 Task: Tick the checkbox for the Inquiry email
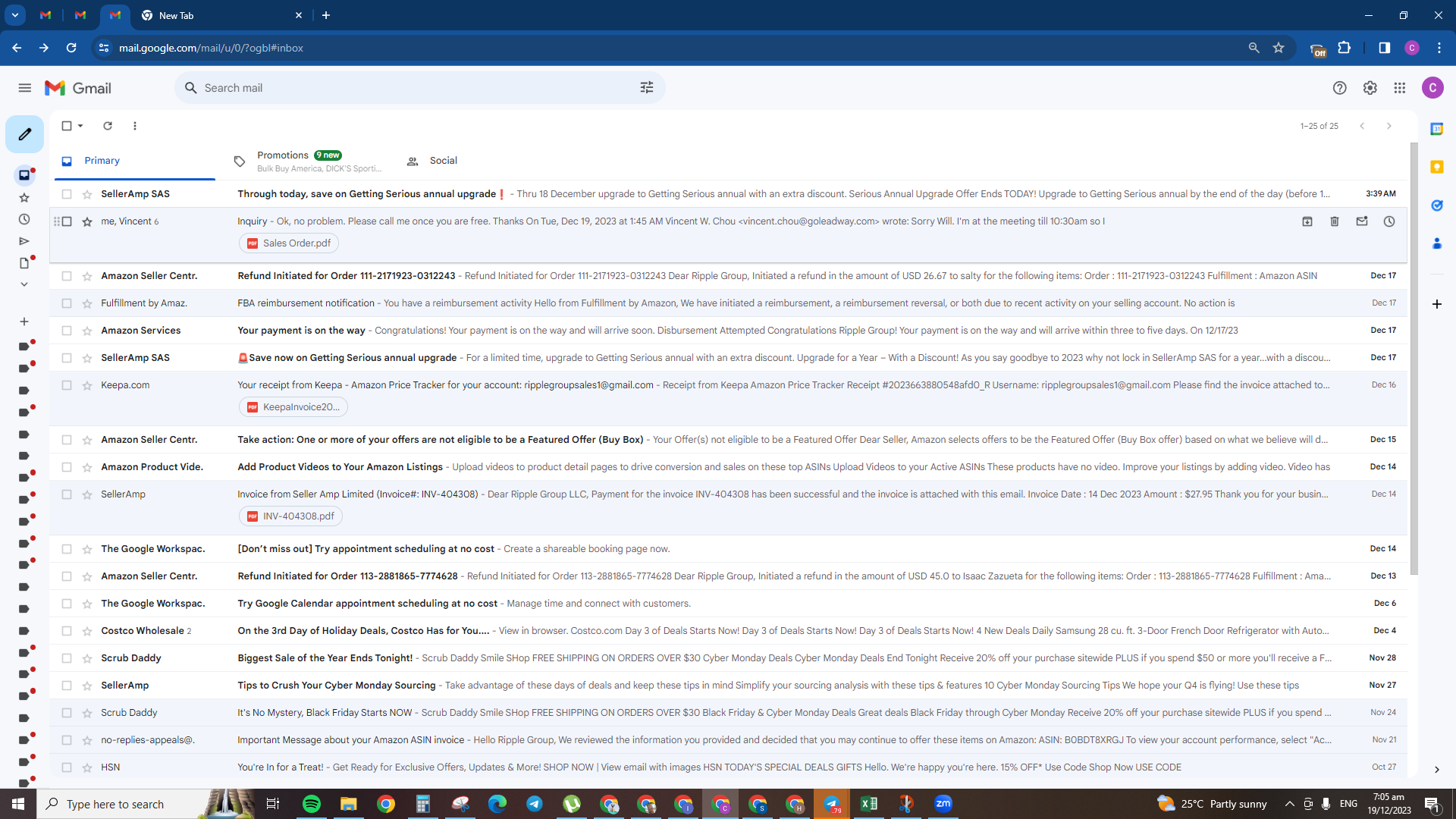(x=67, y=221)
